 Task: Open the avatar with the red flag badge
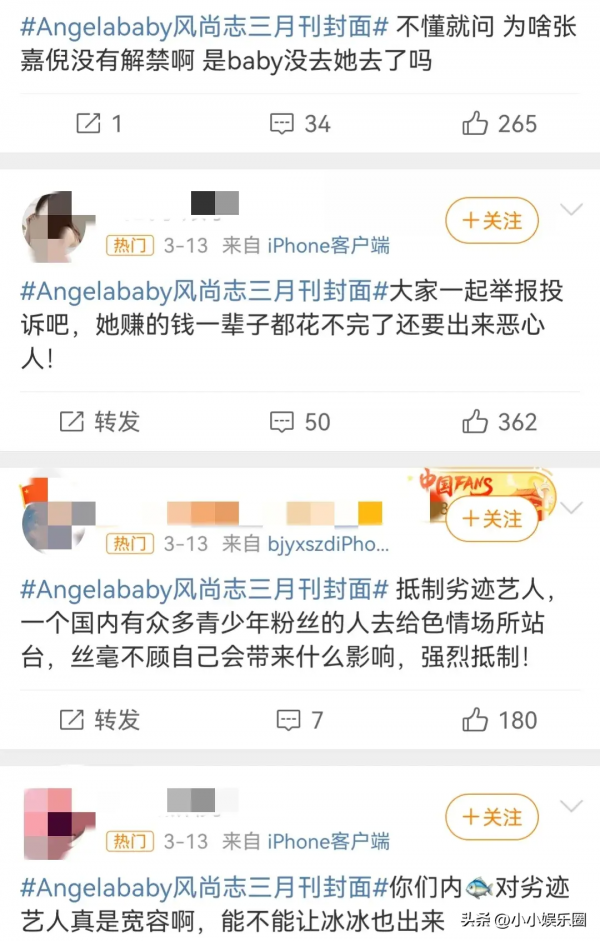tap(56, 517)
